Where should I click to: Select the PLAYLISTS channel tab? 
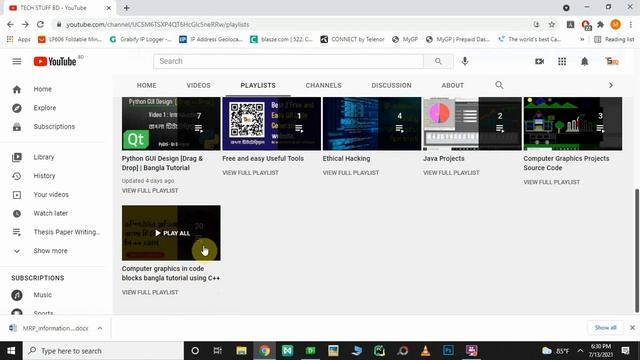pos(258,85)
